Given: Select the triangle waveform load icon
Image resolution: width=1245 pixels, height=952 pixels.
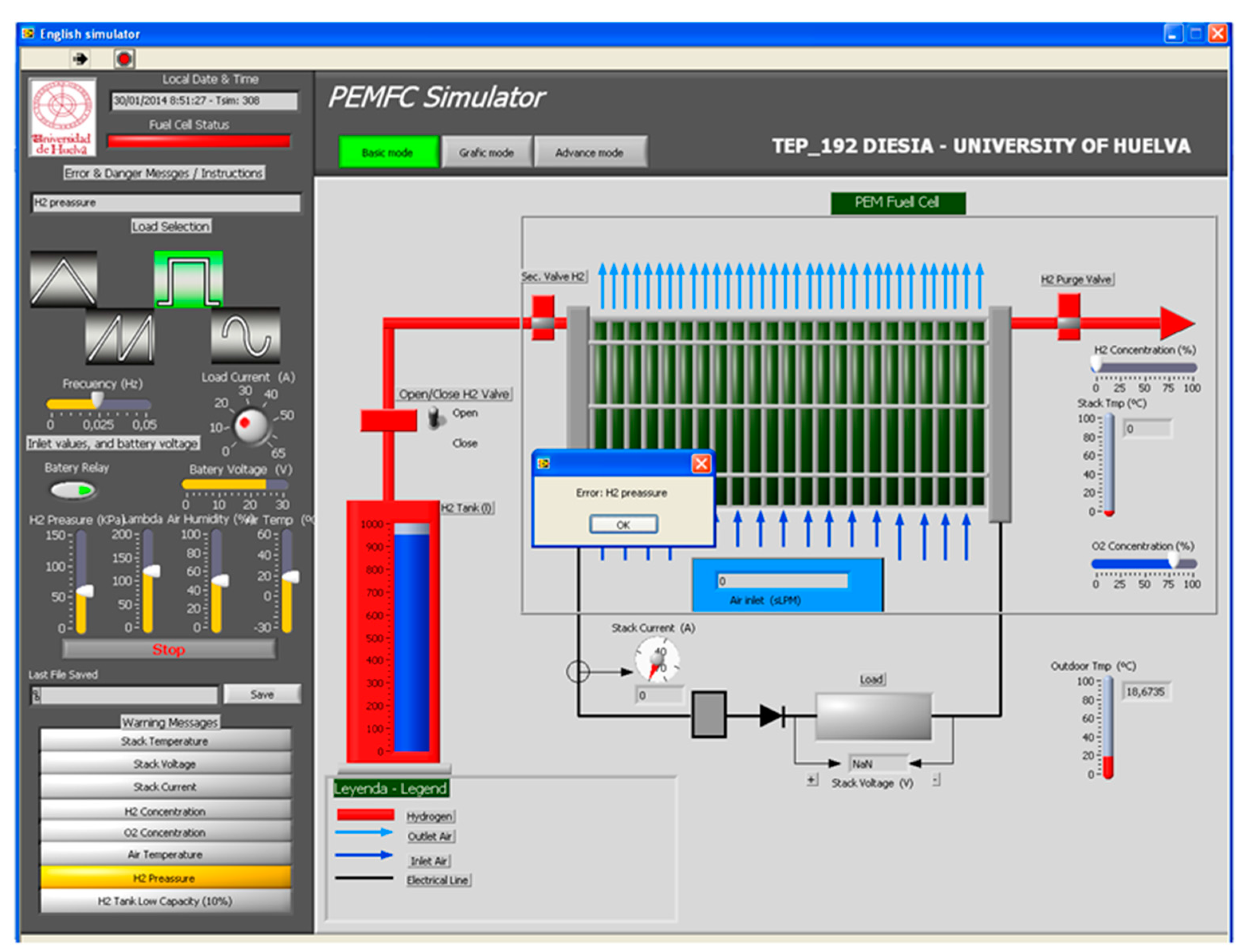Looking at the screenshot, I should tap(63, 280).
